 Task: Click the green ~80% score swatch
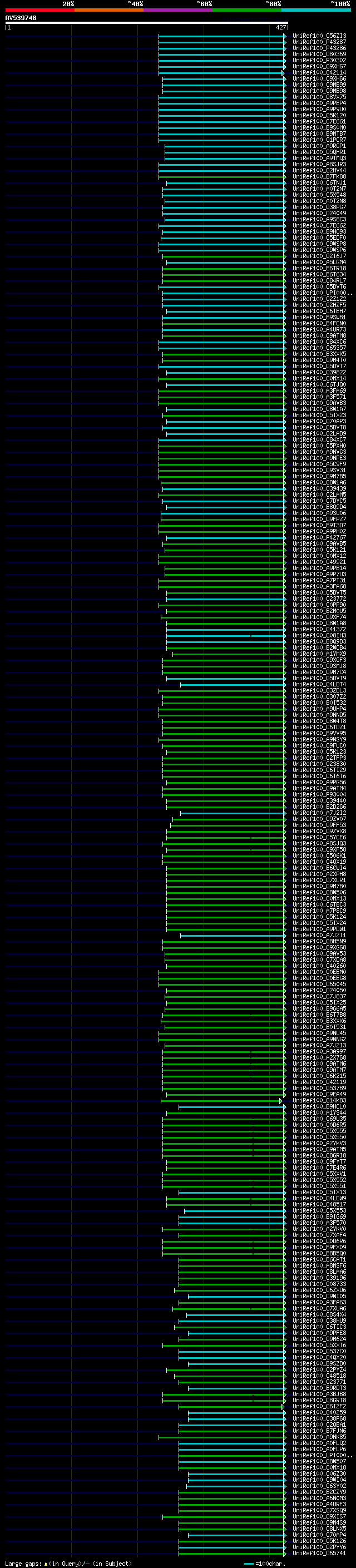[247, 10]
